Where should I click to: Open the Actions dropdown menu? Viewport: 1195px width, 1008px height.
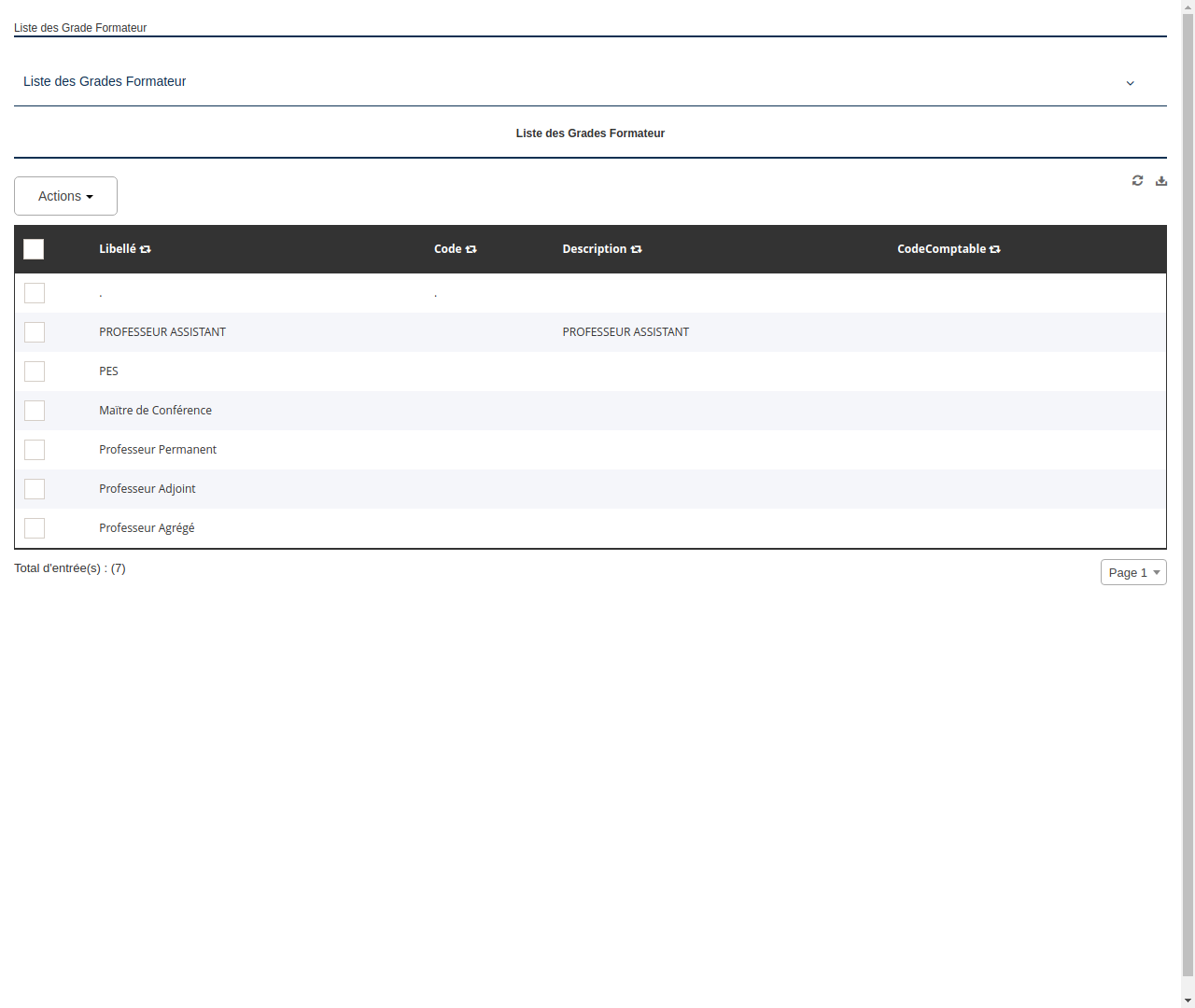click(65, 196)
